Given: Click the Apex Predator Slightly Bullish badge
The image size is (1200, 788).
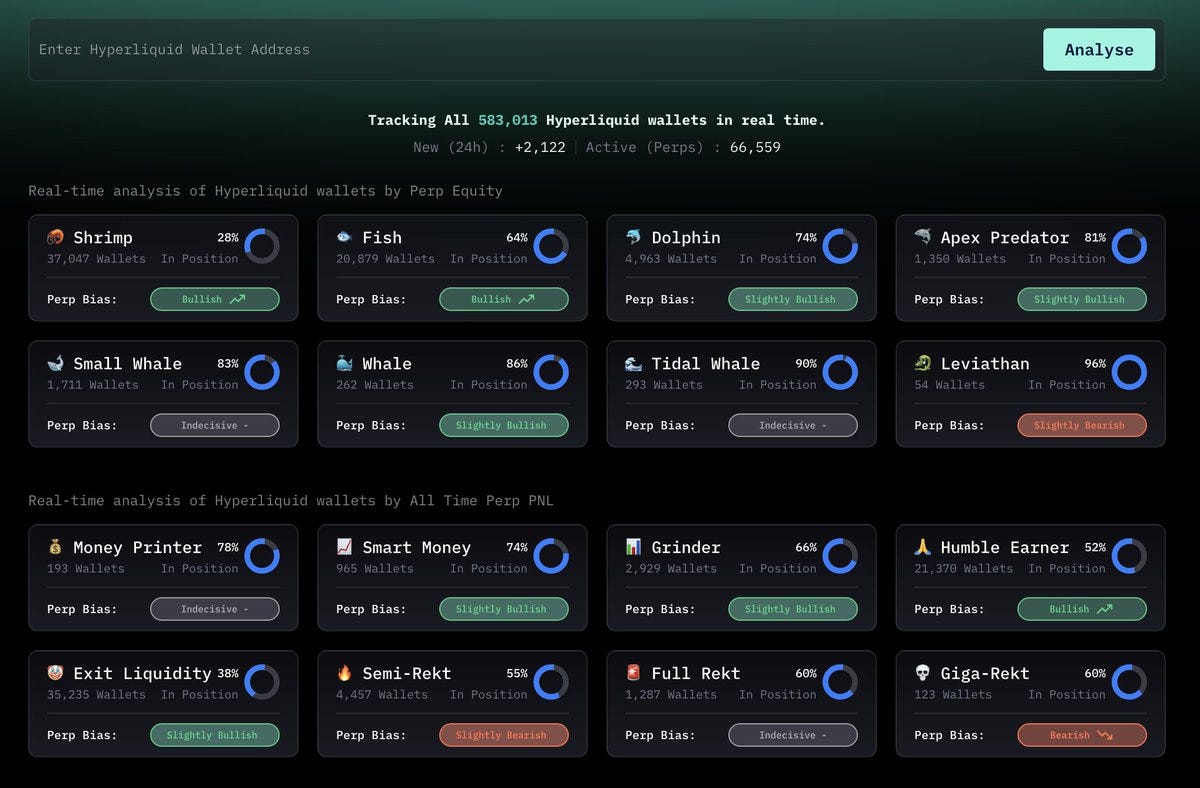Looking at the screenshot, I should point(1082,299).
